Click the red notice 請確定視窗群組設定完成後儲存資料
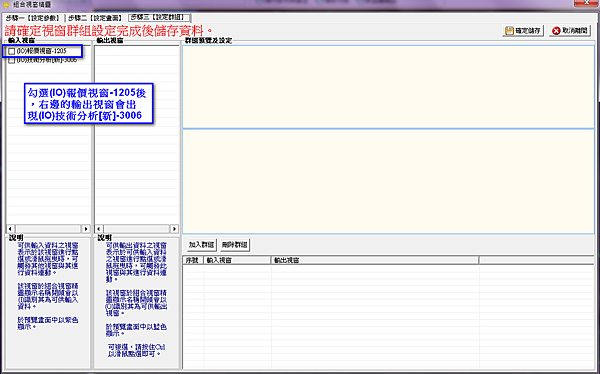 [x=108, y=31]
